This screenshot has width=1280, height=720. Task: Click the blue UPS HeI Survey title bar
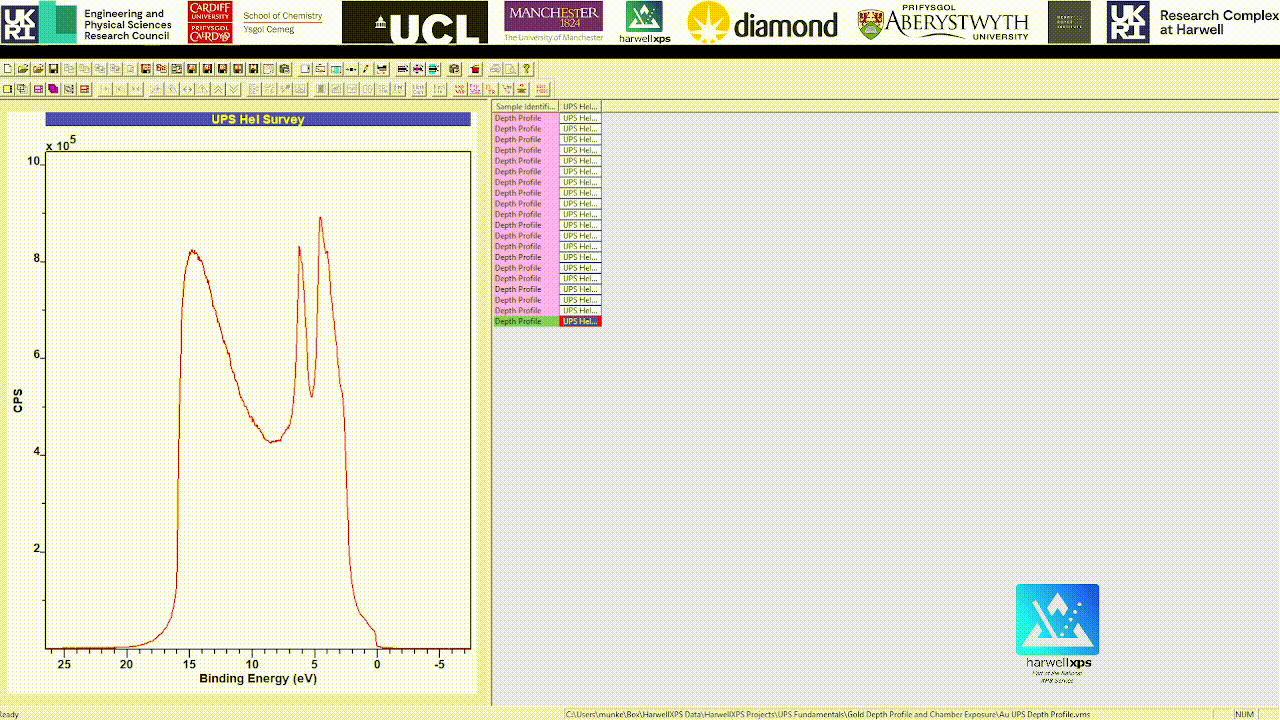pyautogui.click(x=258, y=119)
